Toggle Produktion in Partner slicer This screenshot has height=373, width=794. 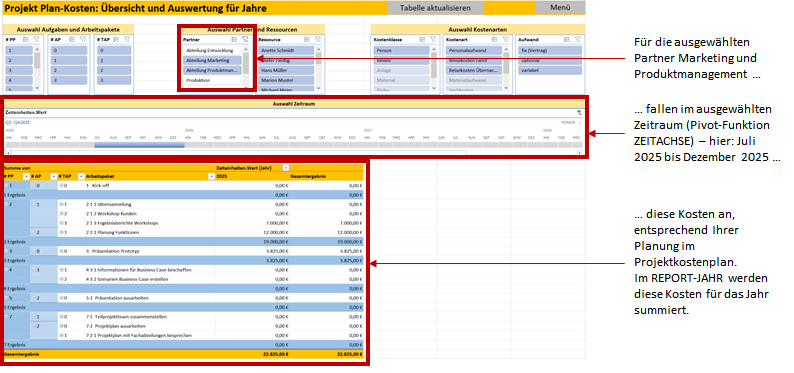[212, 80]
